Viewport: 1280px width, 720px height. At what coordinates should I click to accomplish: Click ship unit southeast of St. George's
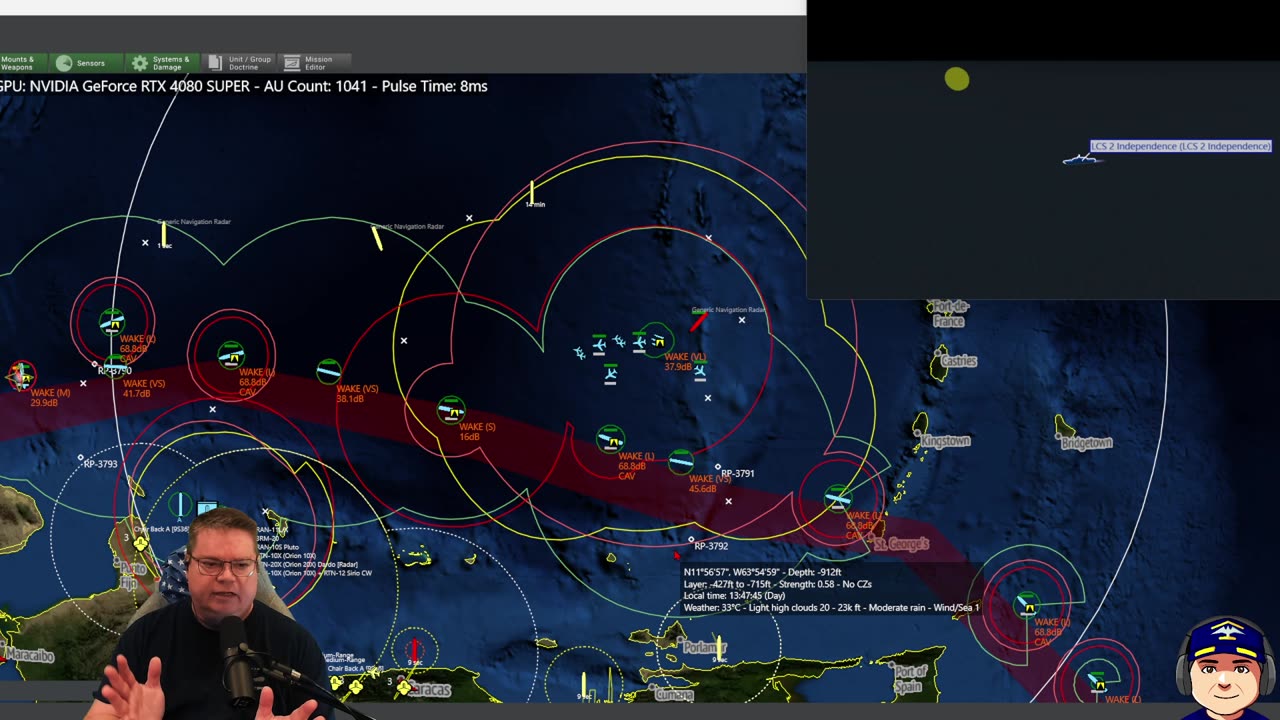(1027, 603)
